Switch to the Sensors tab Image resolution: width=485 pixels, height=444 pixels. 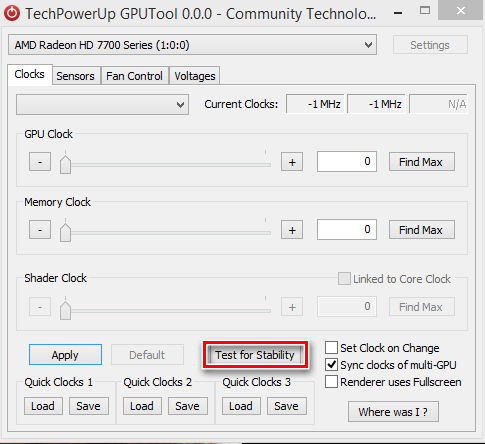coord(75,76)
